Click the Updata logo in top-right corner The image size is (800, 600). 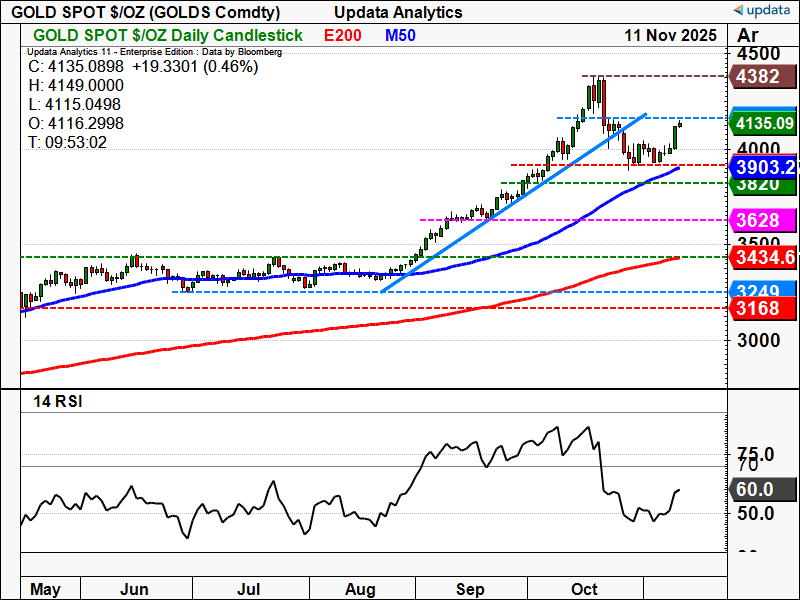(762, 10)
